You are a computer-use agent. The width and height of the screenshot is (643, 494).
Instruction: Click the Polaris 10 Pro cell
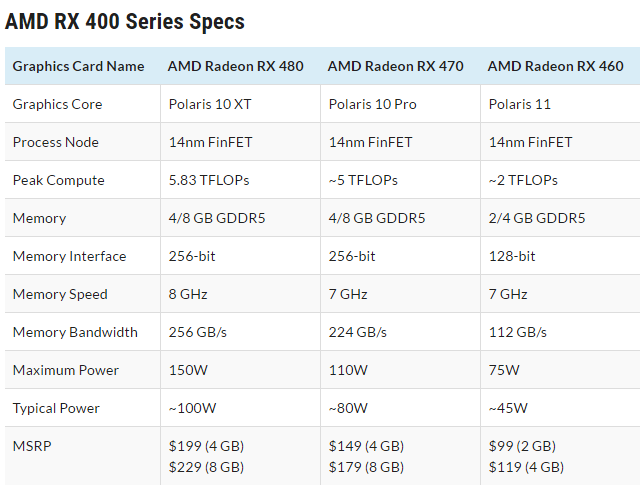point(374,104)
